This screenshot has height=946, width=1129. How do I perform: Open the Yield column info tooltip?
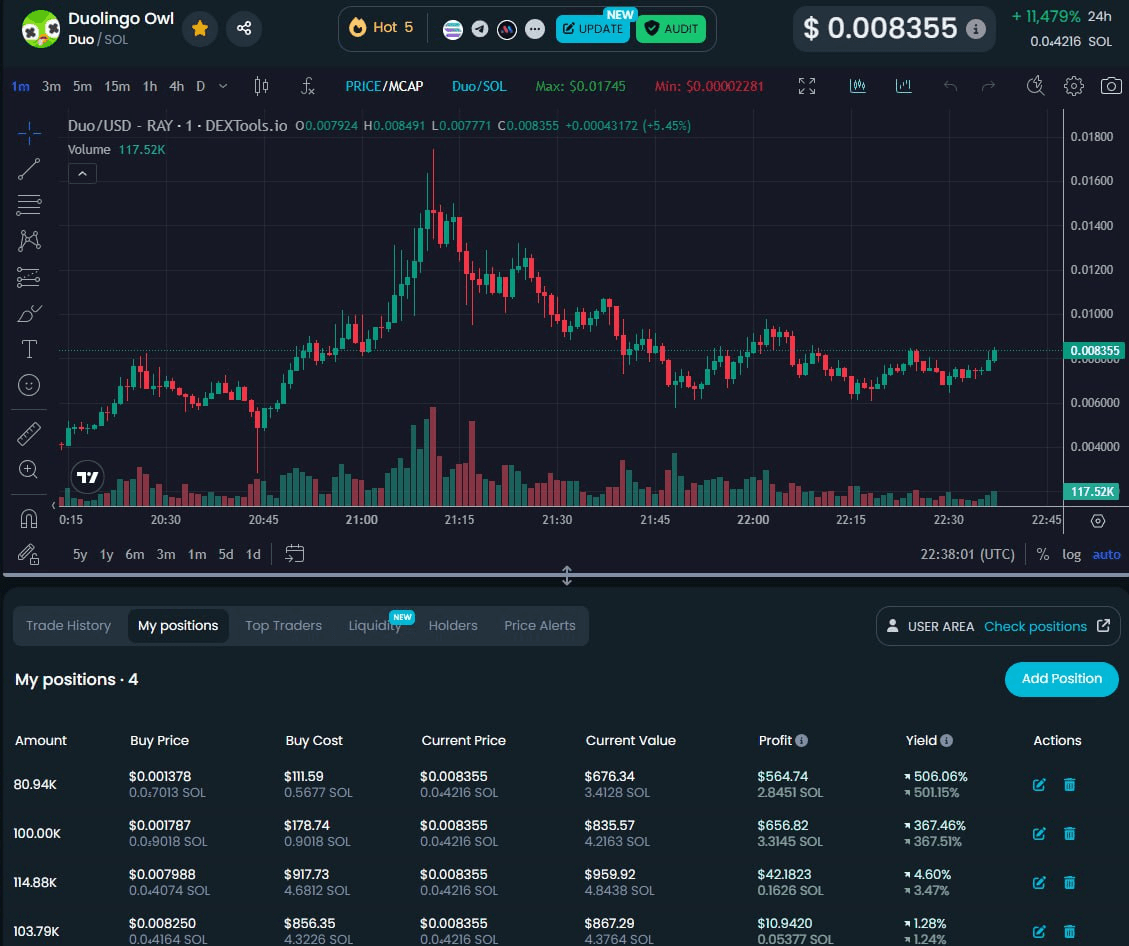[947, 741]
